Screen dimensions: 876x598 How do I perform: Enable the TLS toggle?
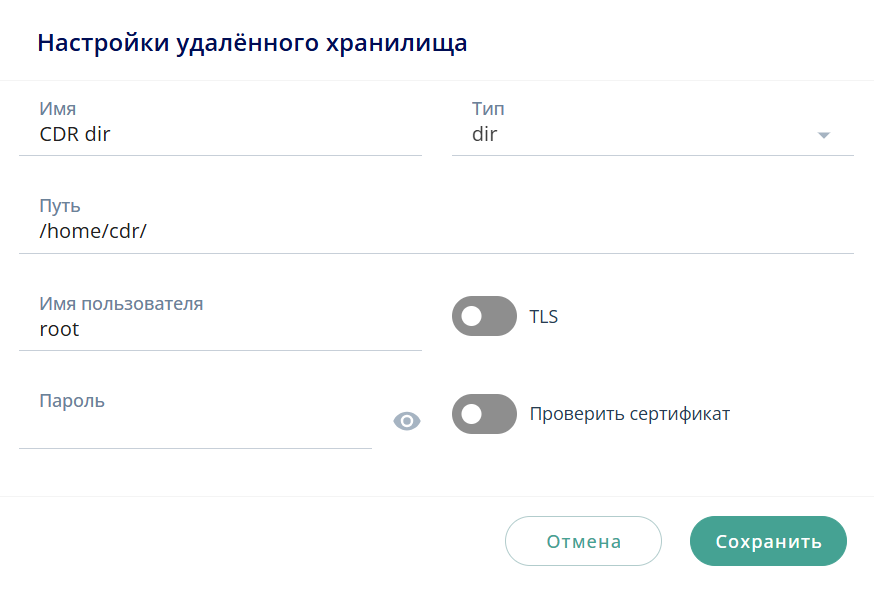tap(484, 316)
